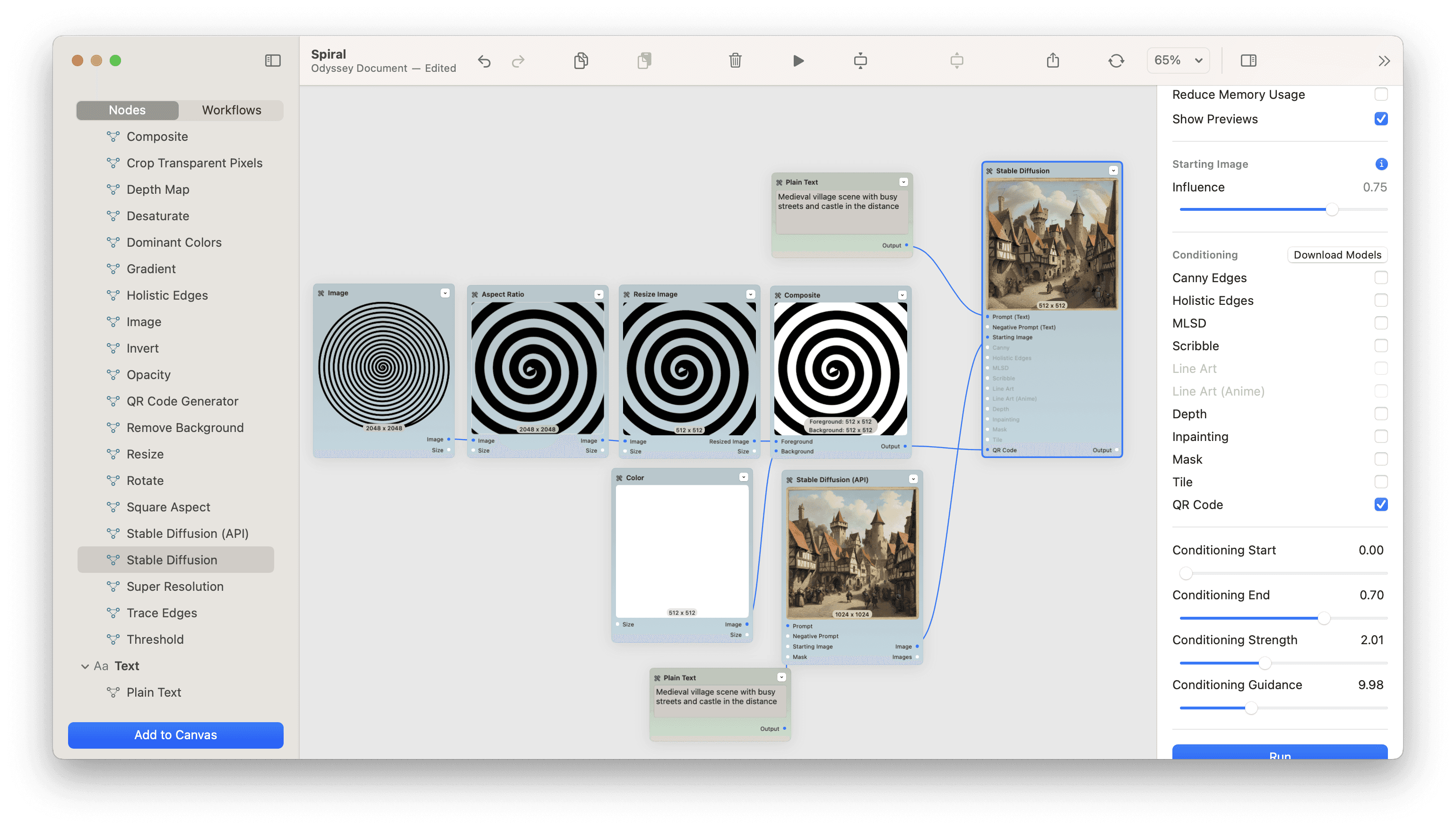Click the Starting Image info icon
This screenshot has height=829, width=1456.
pyautogui.click(x=1381, y=164)
